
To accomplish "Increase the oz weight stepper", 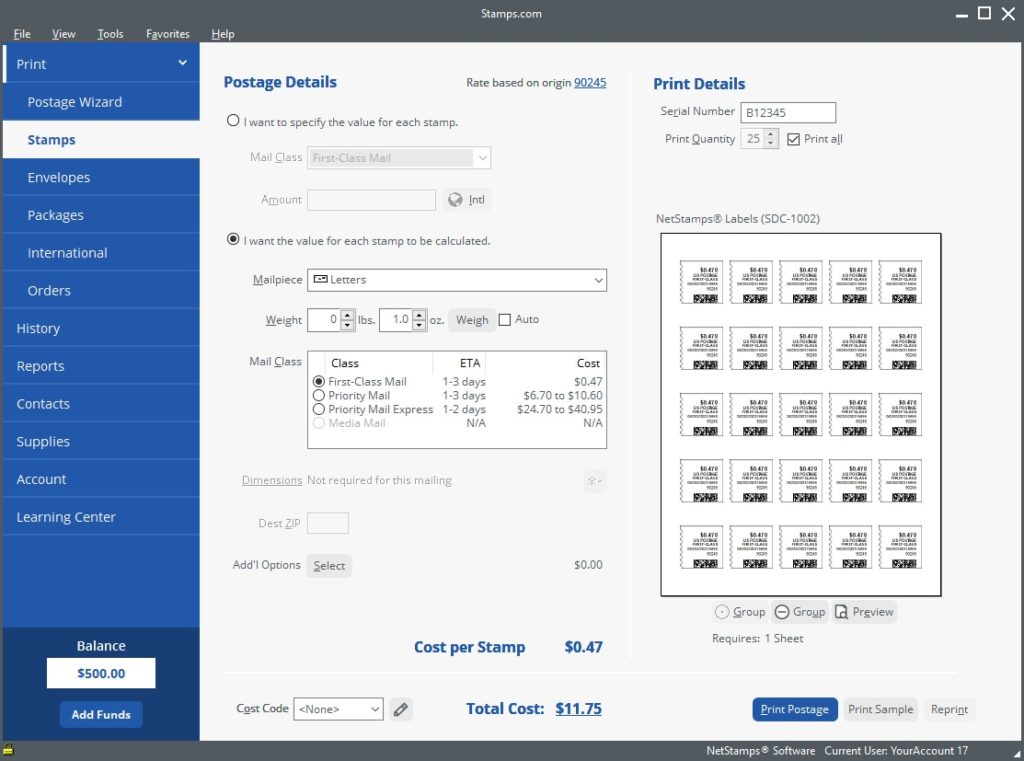I will click(419, 315).
